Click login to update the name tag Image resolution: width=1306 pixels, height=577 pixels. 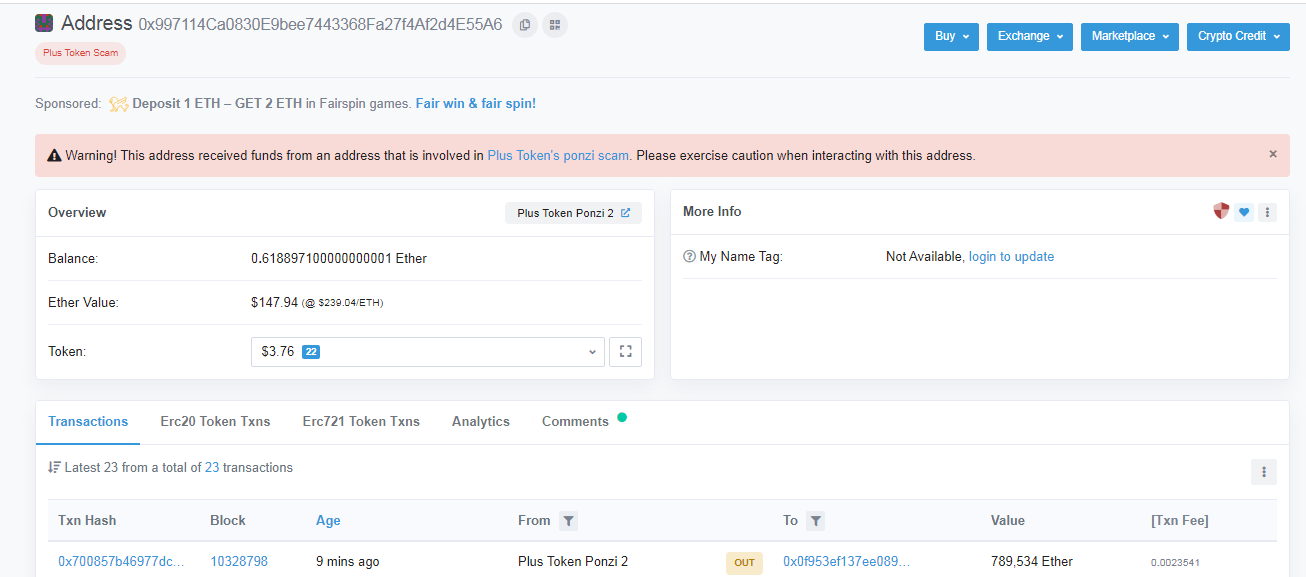pyautogui.click(x=1011, y=256)
